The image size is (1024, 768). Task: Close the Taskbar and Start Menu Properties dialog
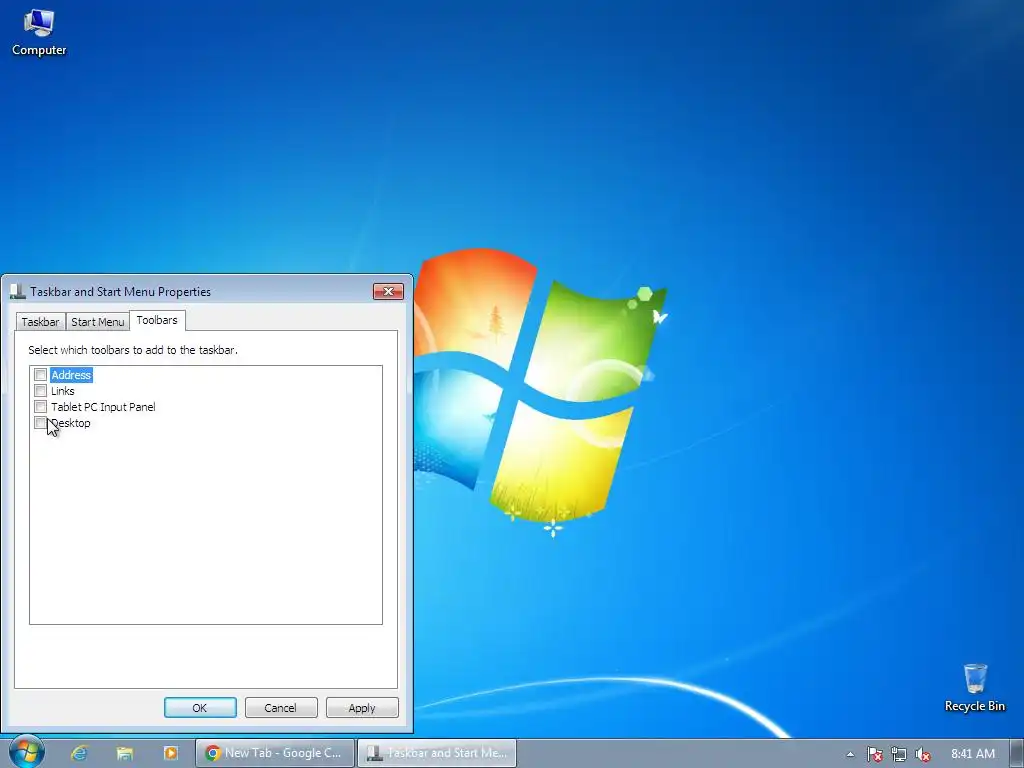coord(388,291)
